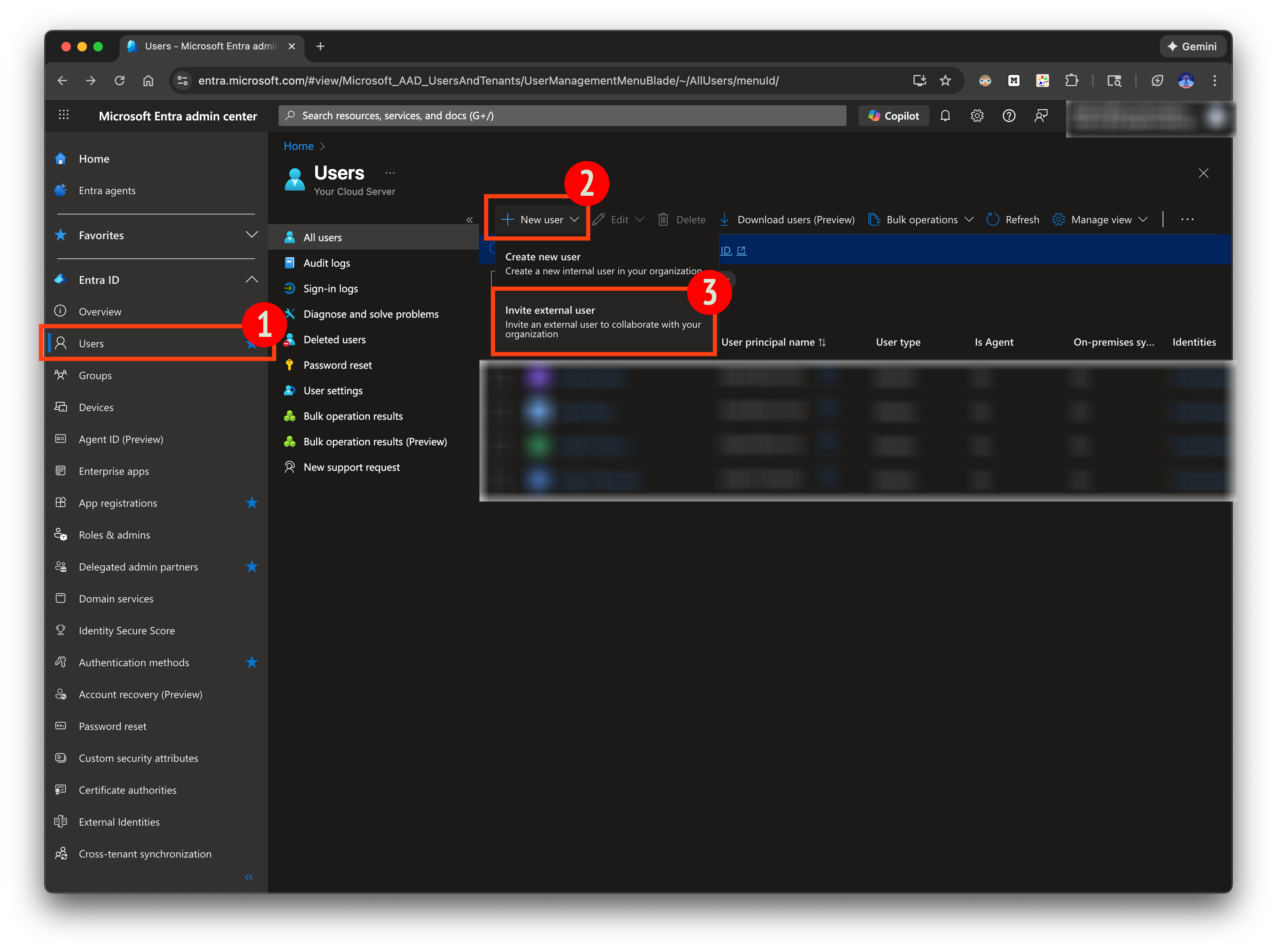Screen dimensions: 1277x952
Task: Open portal settings gear icon
Action: tap(977, 116)
